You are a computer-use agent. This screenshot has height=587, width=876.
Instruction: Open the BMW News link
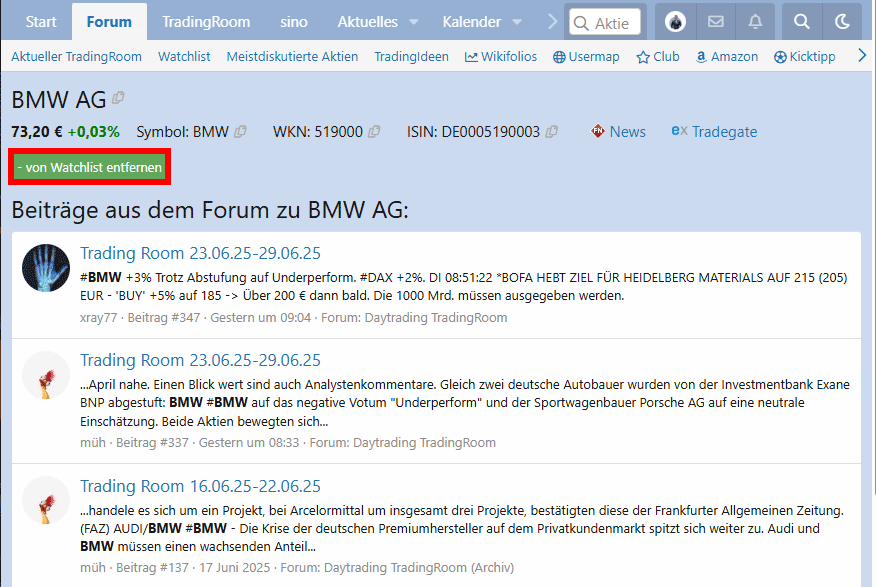click(x=618, y=132)
